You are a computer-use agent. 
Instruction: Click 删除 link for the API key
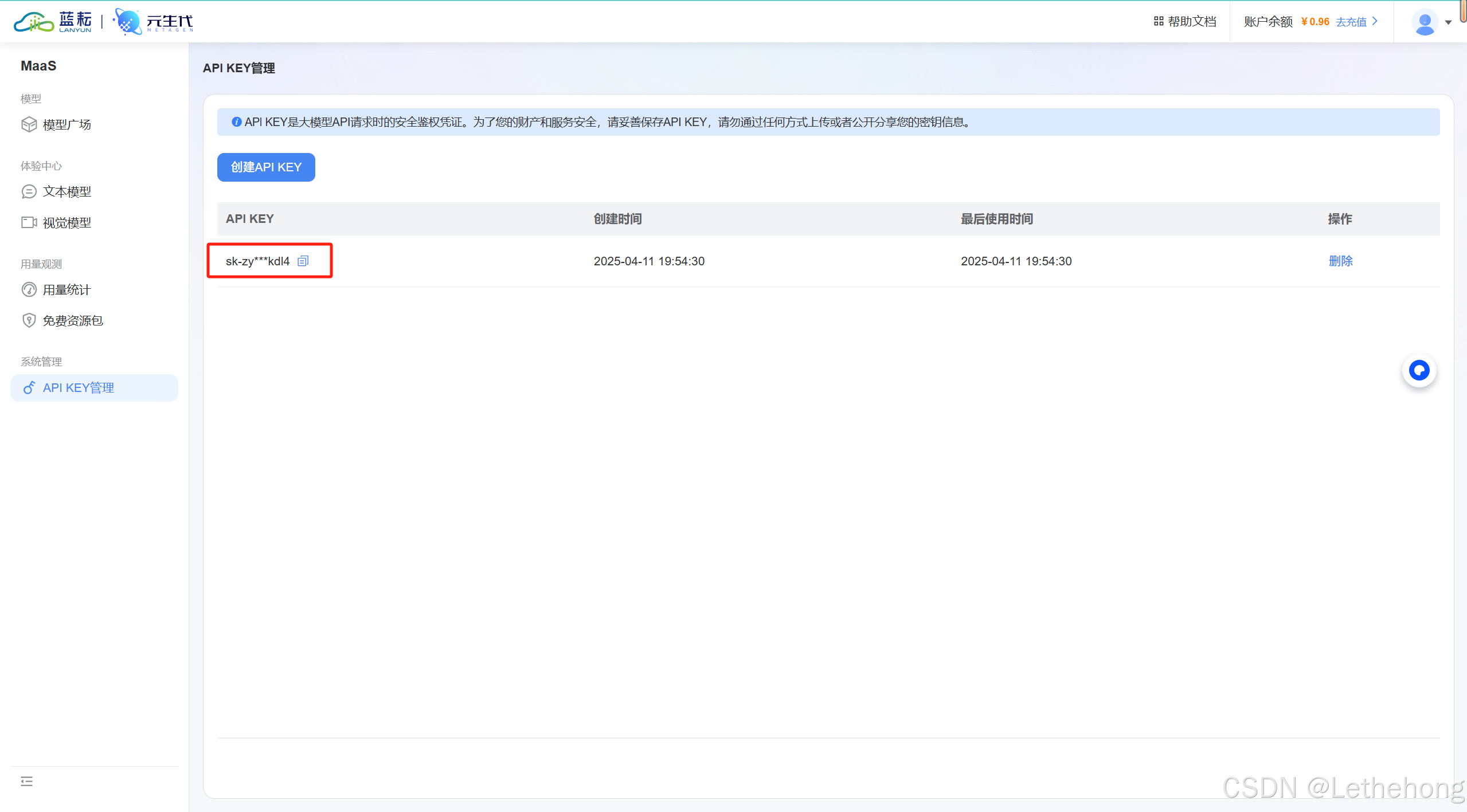pos(1340,261)
